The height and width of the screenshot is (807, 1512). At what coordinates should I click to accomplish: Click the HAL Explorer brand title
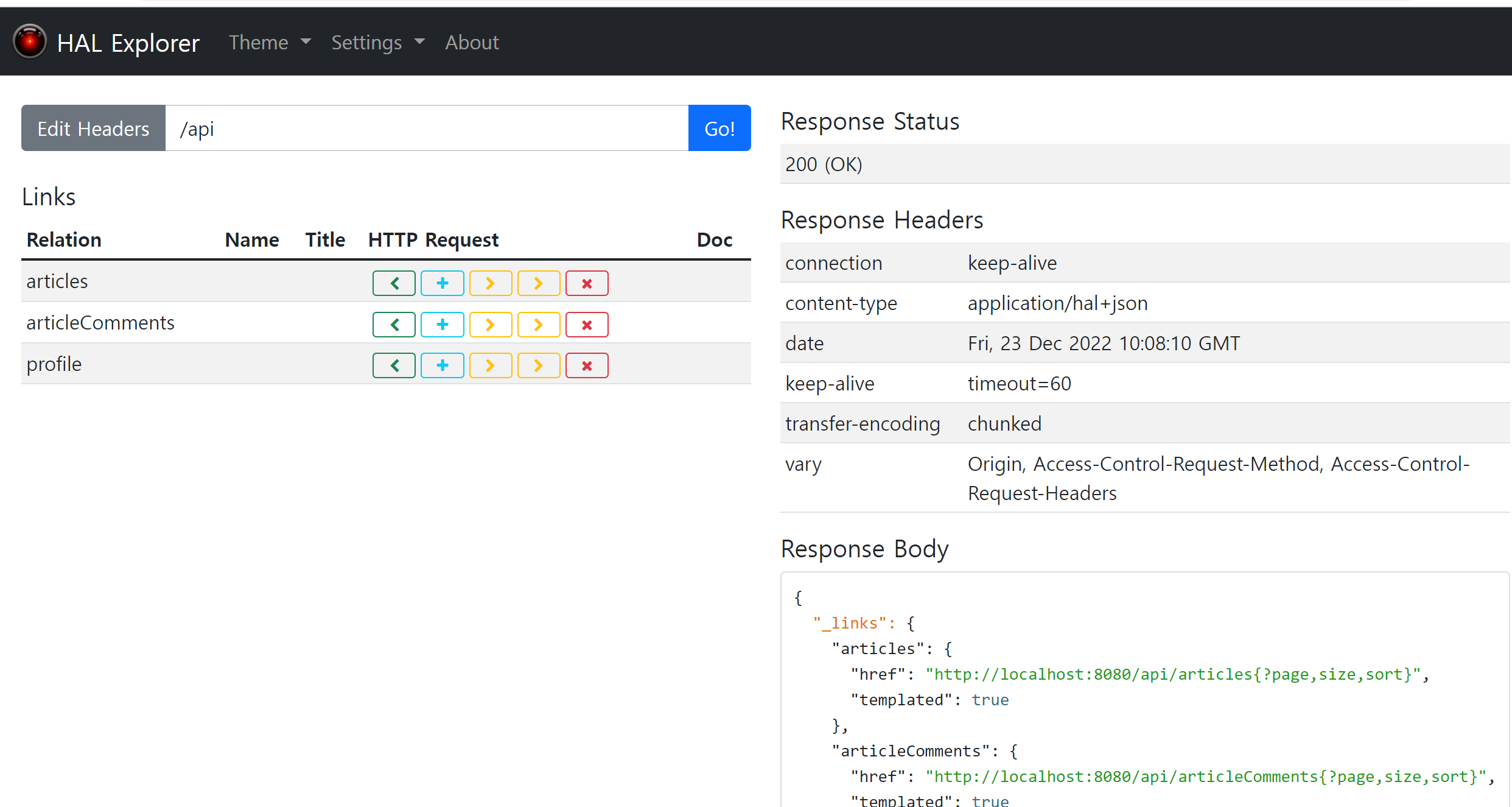128,43
